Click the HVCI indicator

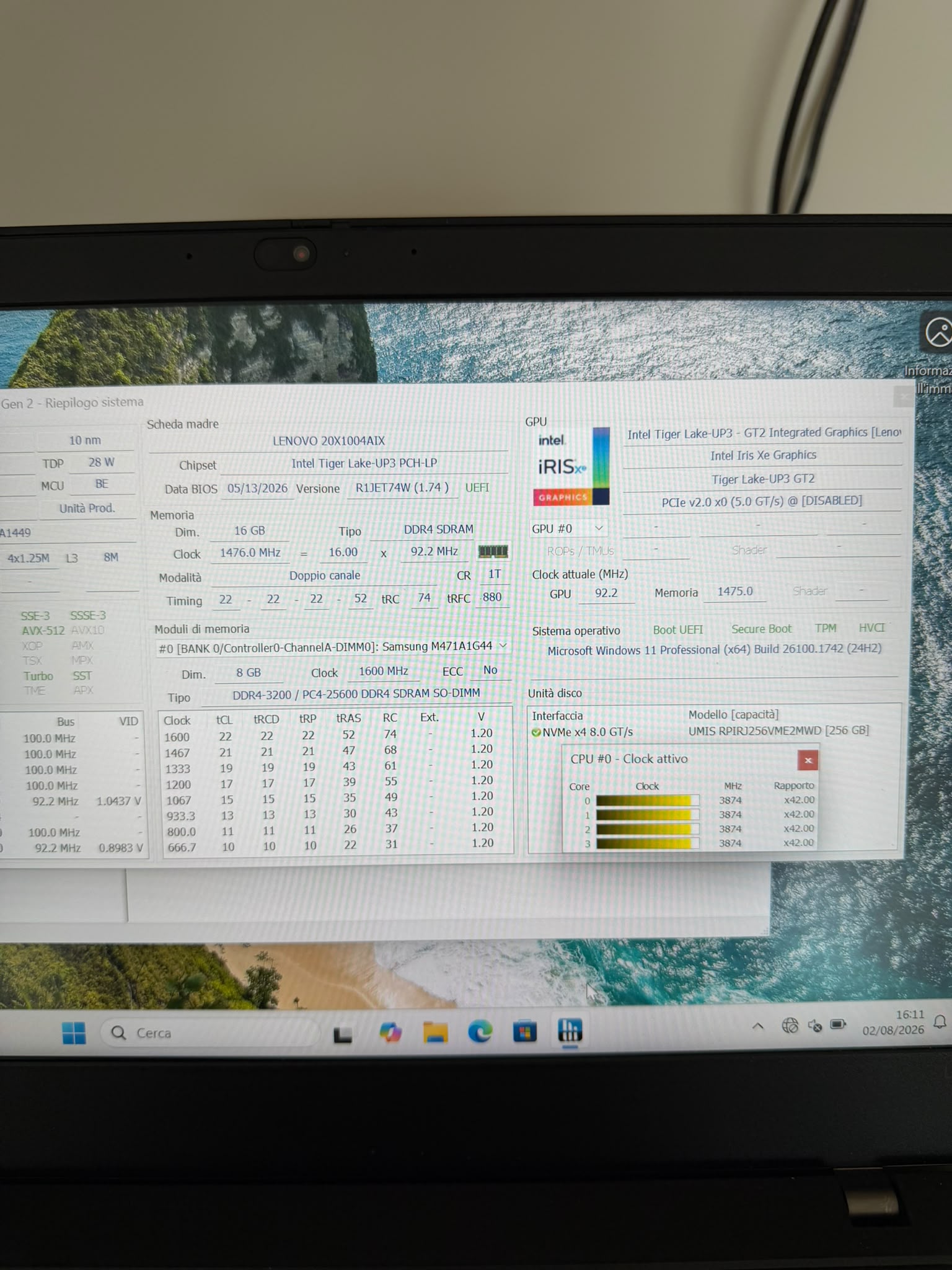871,628
